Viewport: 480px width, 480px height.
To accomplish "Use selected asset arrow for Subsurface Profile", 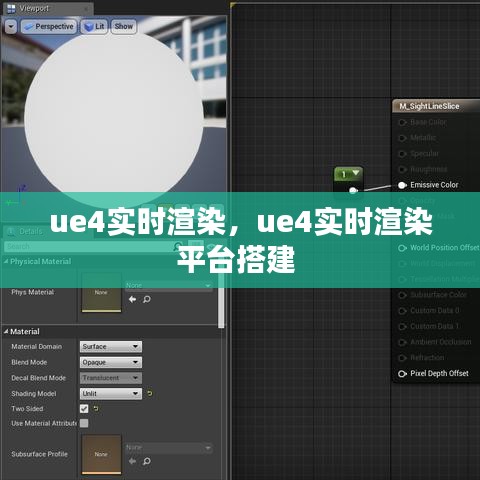I will [x=132, y=461].
